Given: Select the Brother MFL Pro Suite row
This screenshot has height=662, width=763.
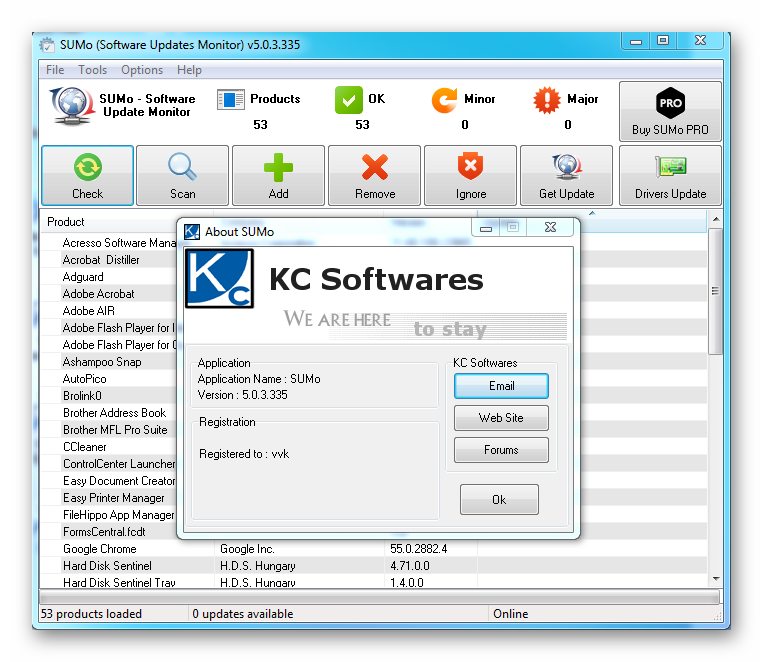Looking at the screenshot, I should pyautogui.click(x=115, y=430).
